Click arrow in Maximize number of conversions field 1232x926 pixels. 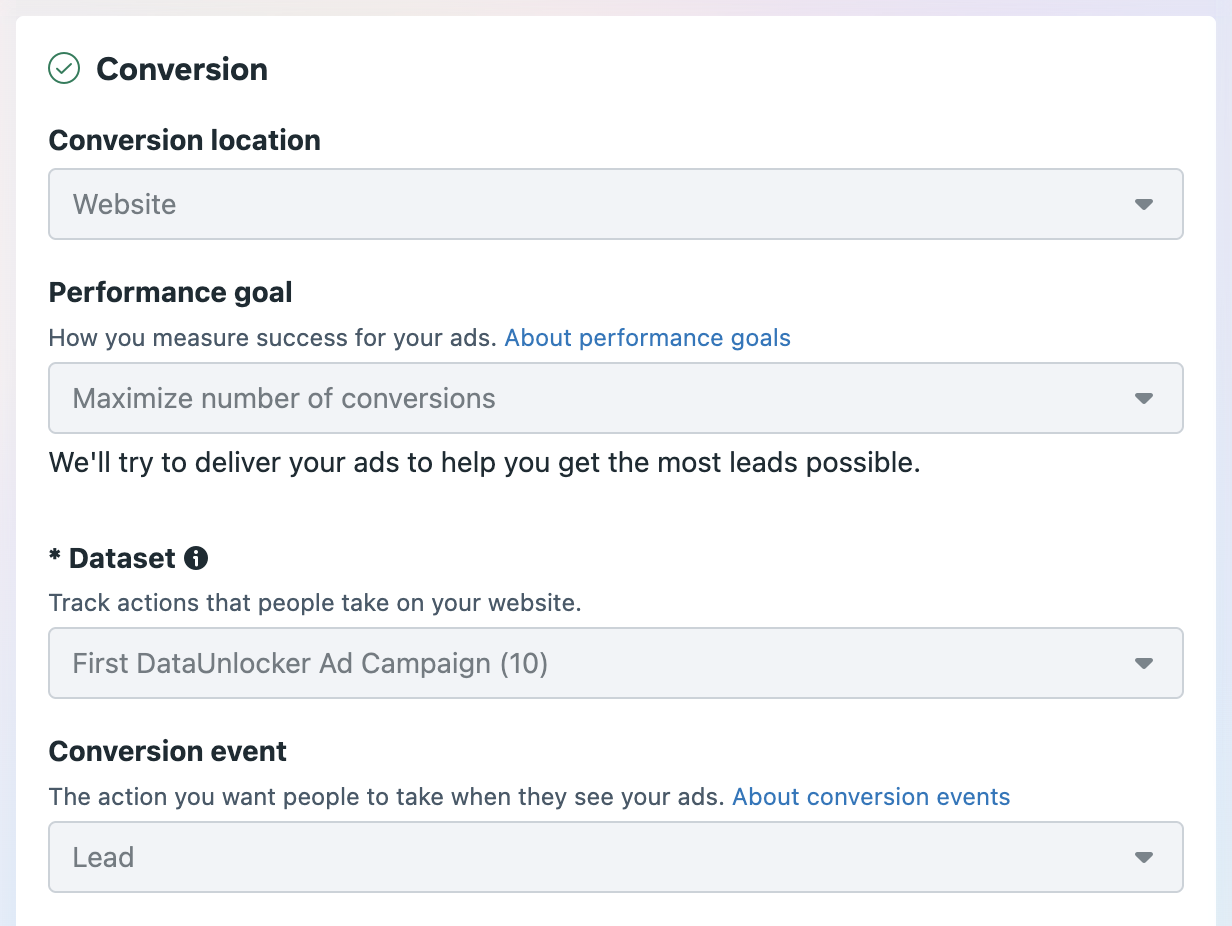tap(1144, 398)
